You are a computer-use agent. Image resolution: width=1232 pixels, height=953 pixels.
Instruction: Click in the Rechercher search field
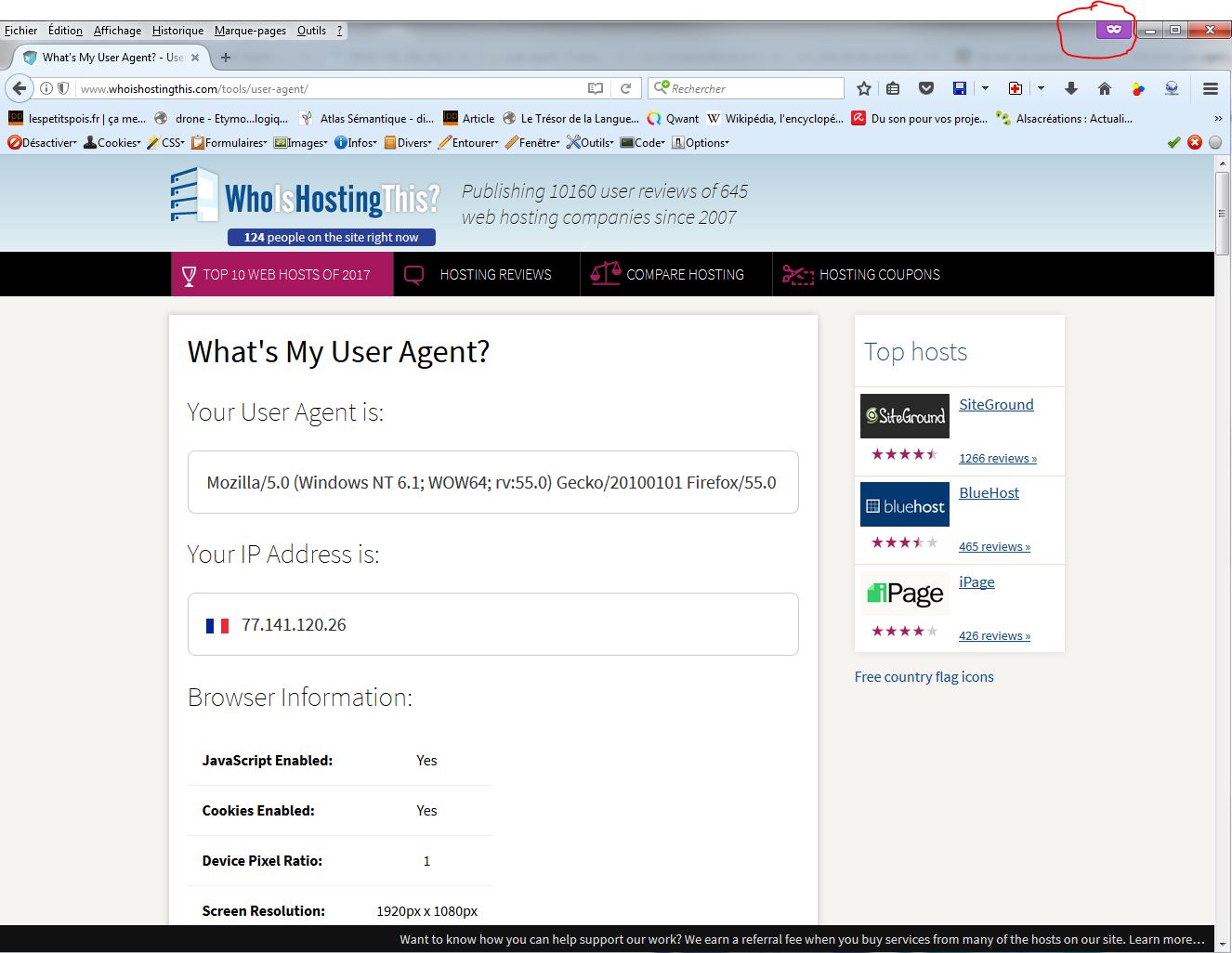click(x=753, y=88)
